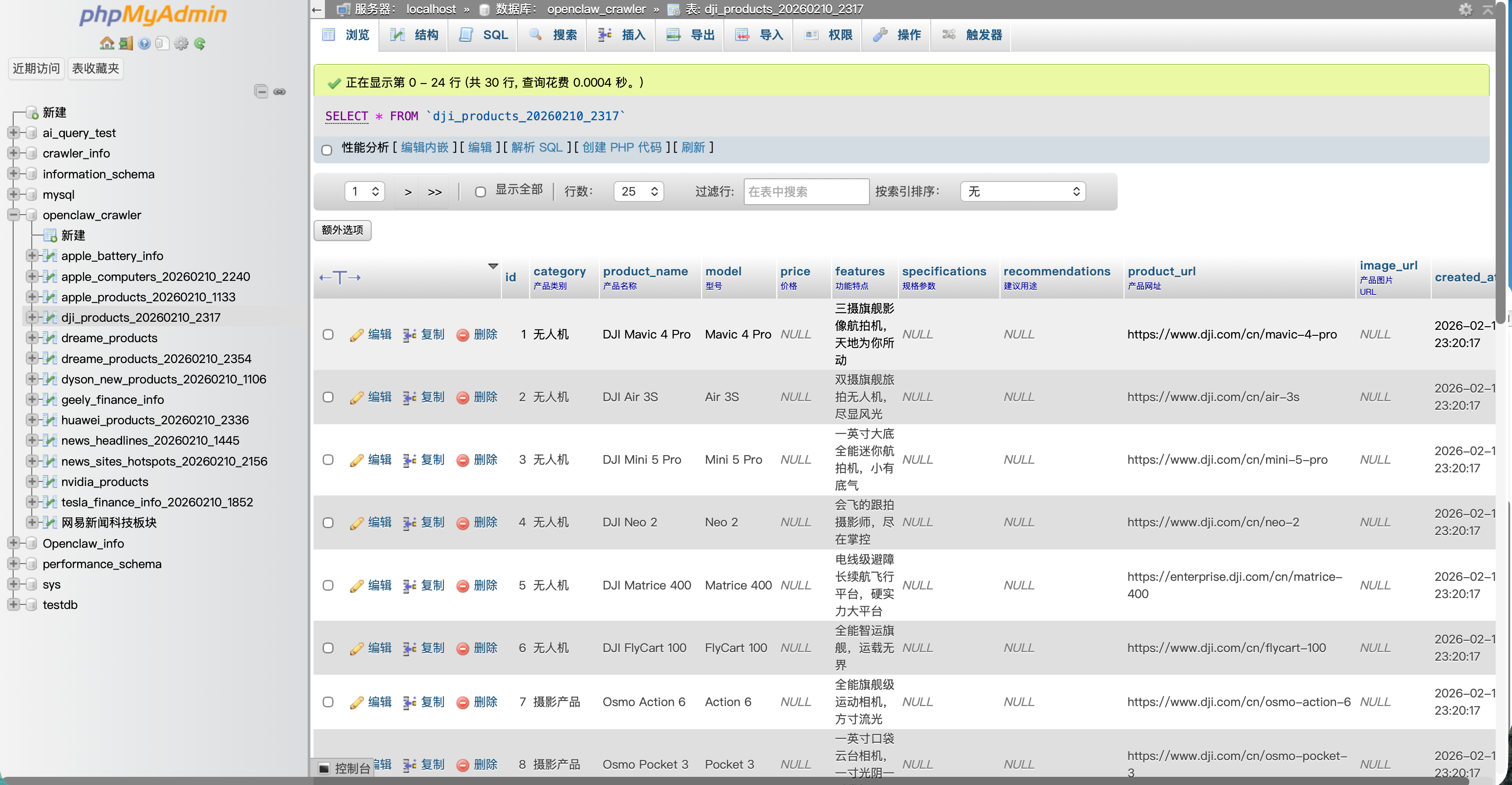Enable the 性能分析 profiling checkbox
The image size is (1512, 785).
click(x=327, y=149)
